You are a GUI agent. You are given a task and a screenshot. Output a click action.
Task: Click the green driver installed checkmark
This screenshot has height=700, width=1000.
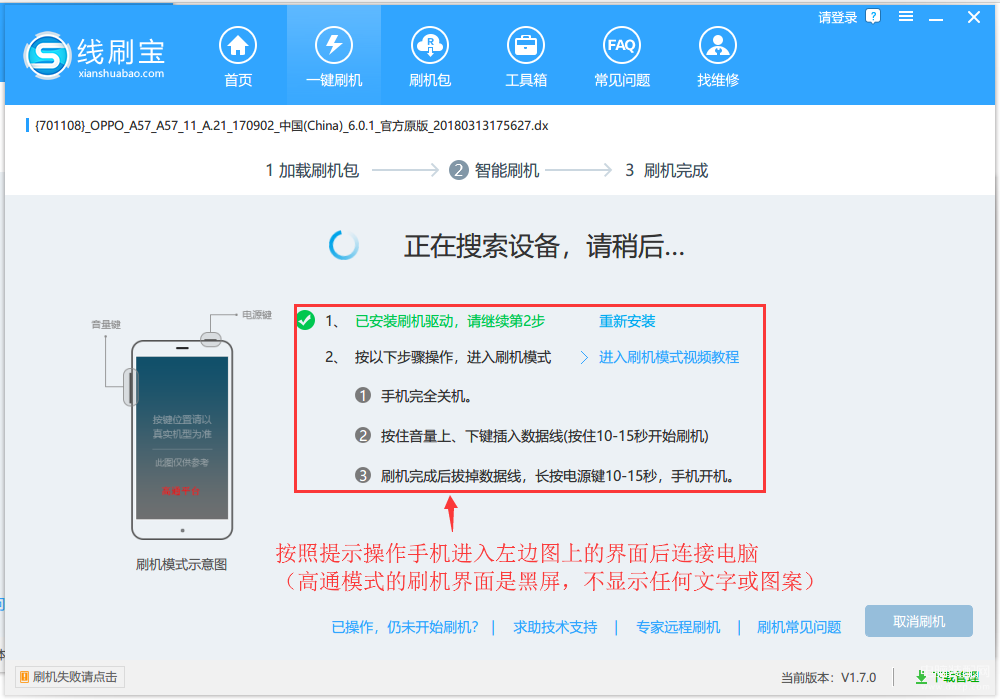305,320
